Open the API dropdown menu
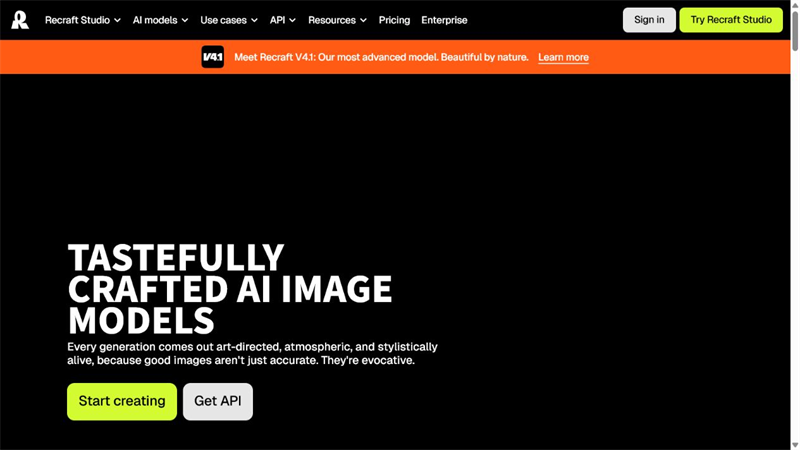800x450 pixels. (283, 20)
